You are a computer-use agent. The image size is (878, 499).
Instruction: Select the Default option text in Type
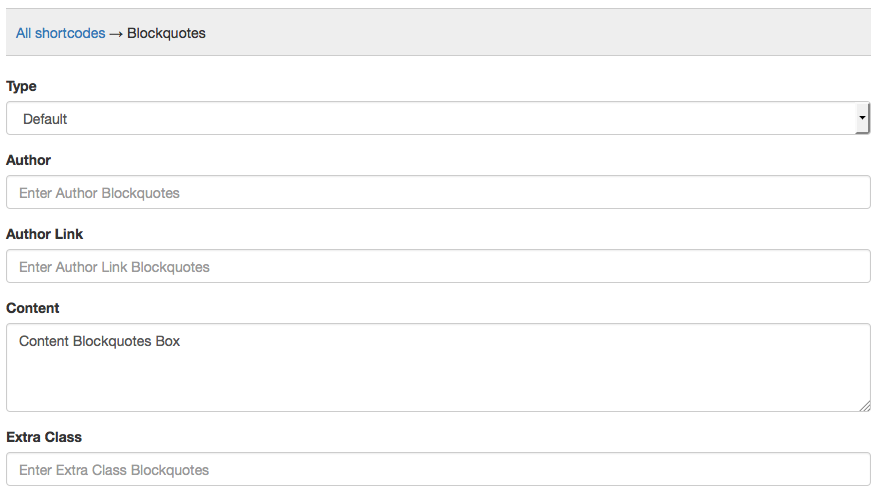(45, 118)
